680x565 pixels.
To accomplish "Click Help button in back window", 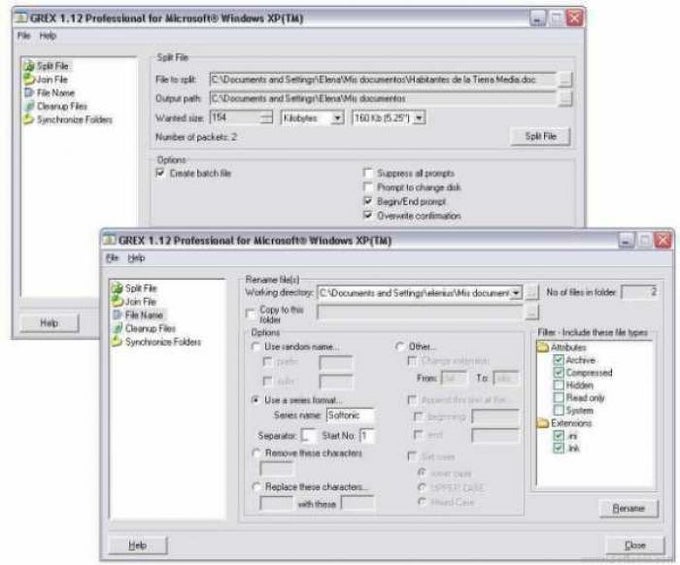I will (49, 323).
